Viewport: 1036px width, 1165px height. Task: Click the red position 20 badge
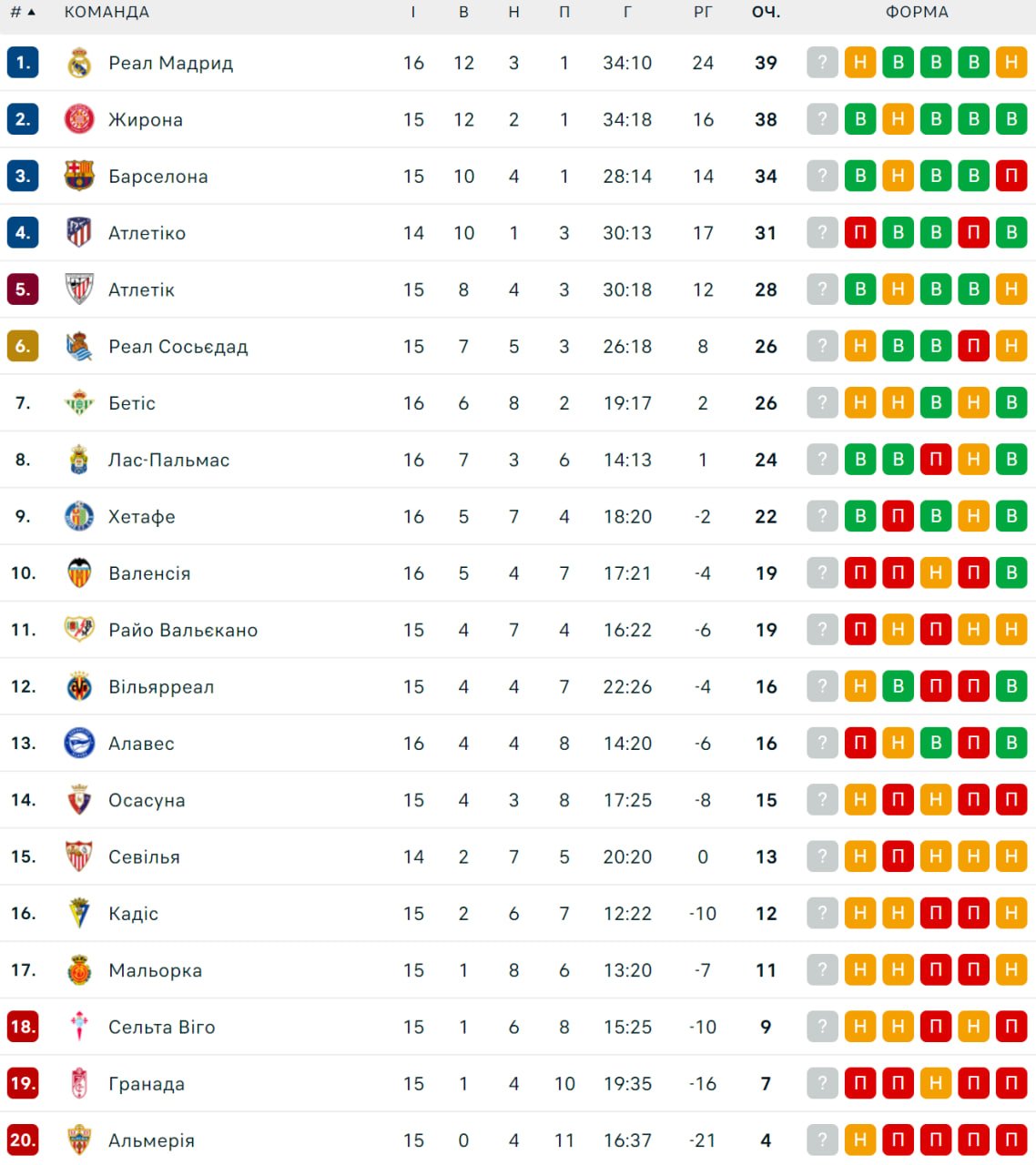click(x=23, y=1140)
